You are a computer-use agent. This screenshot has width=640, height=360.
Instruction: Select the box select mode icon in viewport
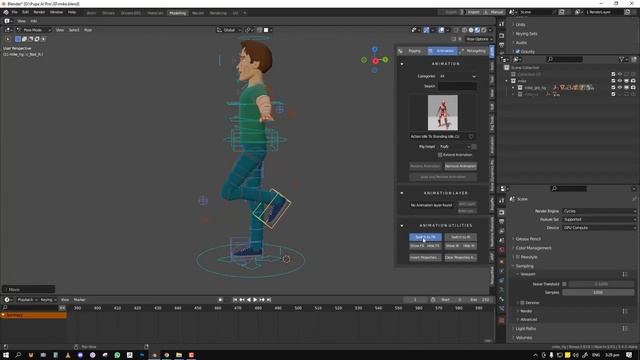(18, 39)
